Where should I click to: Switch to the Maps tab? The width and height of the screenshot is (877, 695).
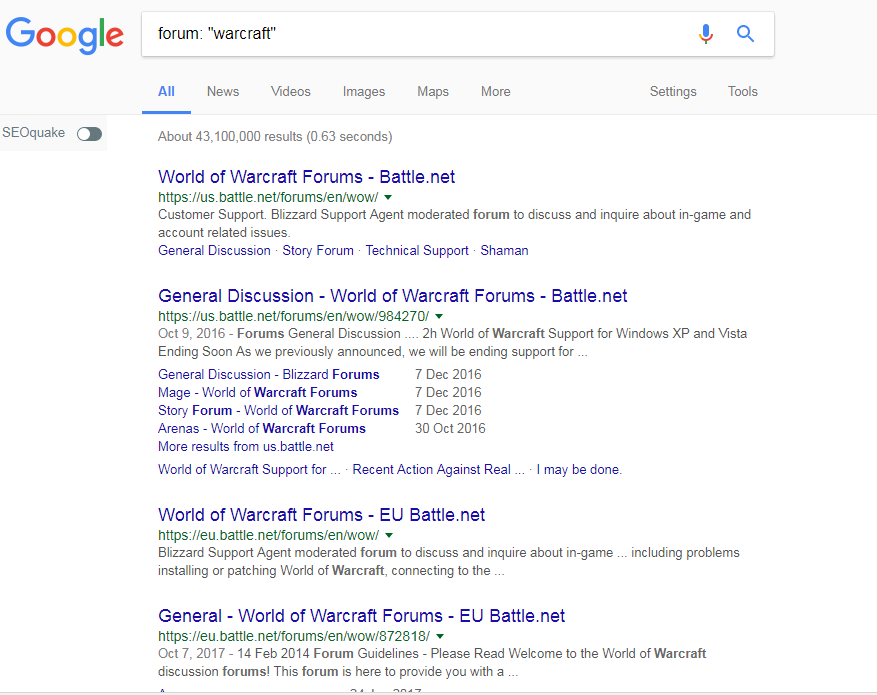point(433,92)
